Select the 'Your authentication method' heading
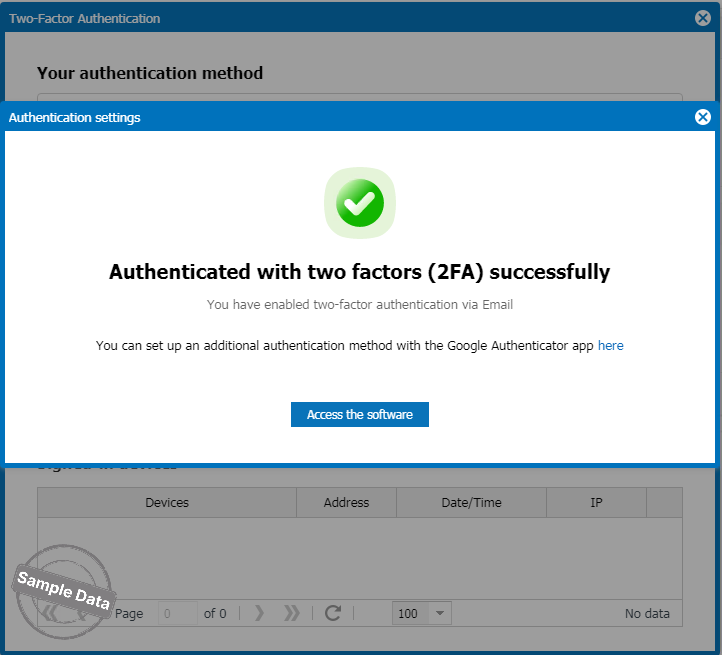This screenshot has height=655, width=722. (150, 73)
